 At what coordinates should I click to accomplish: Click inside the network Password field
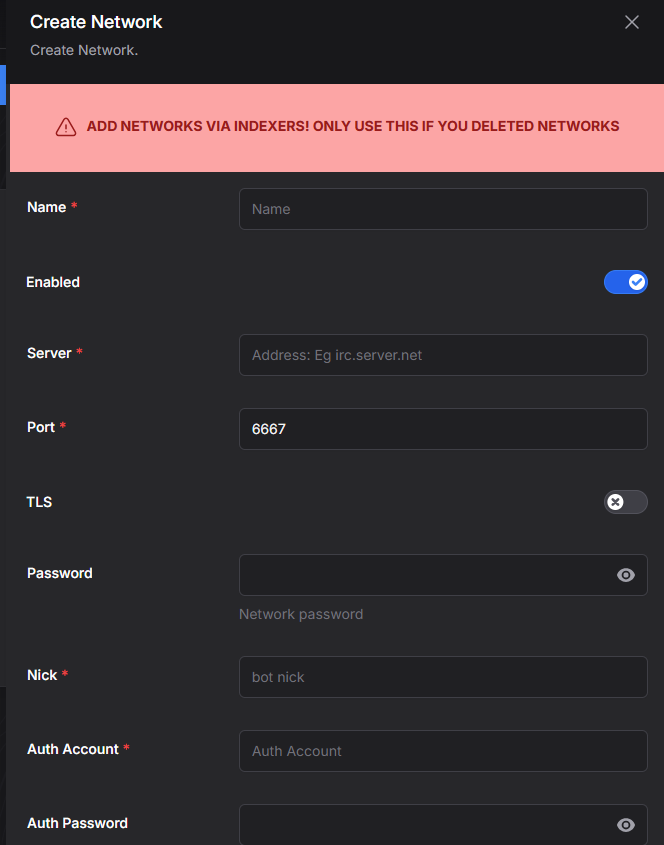(426, 575)
